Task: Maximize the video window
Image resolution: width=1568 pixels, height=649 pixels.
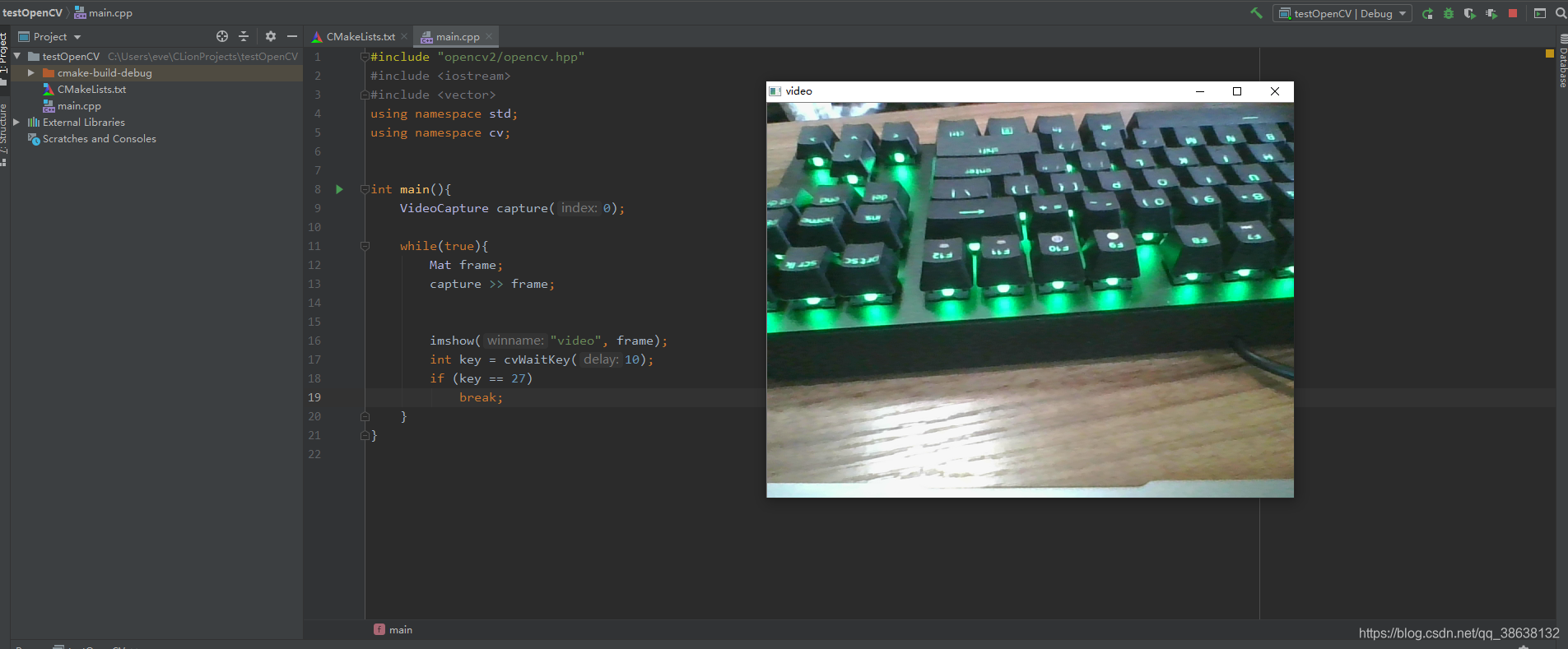Action: point(1237,91)
